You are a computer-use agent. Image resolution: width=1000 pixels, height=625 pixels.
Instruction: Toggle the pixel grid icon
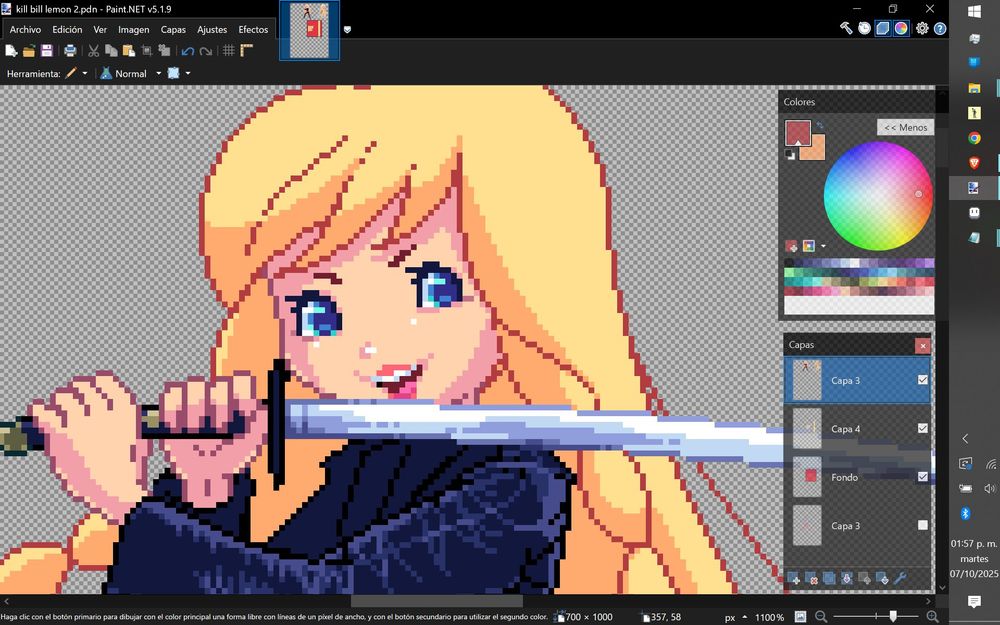pyautogui.click(x=229, y=50)
